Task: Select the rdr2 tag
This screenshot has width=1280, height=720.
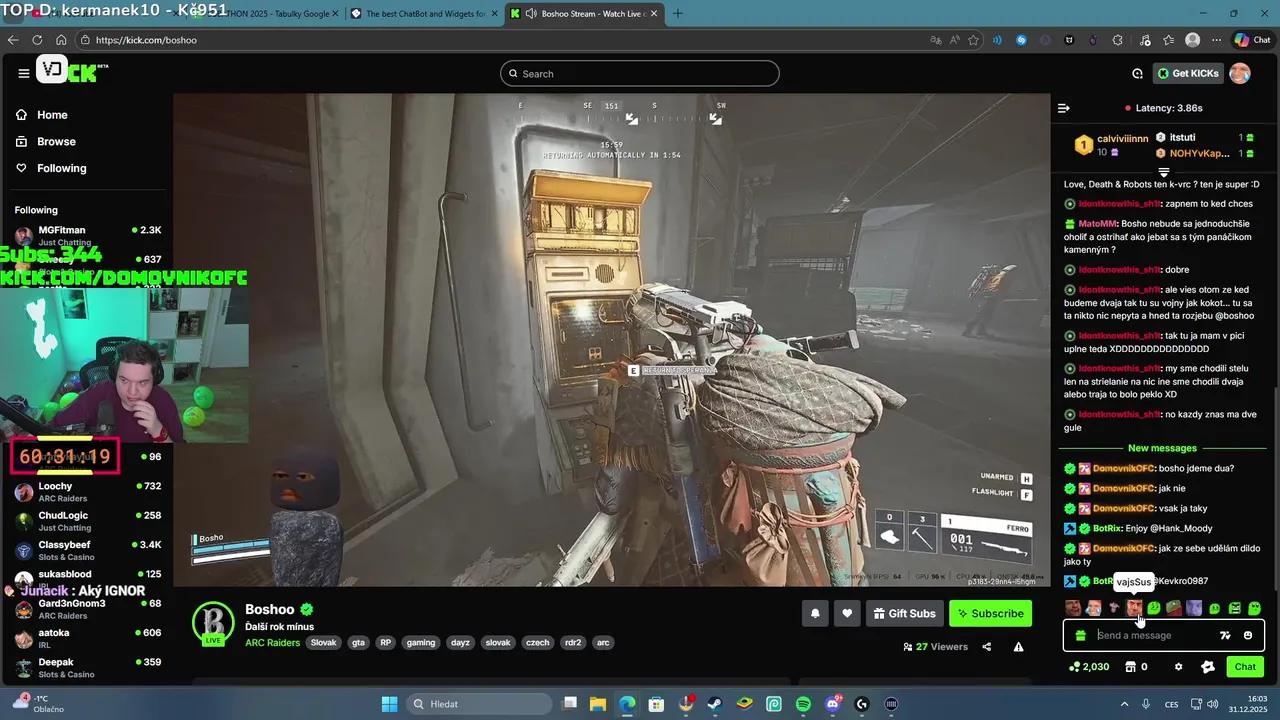Action: click(x=573, y=643)
